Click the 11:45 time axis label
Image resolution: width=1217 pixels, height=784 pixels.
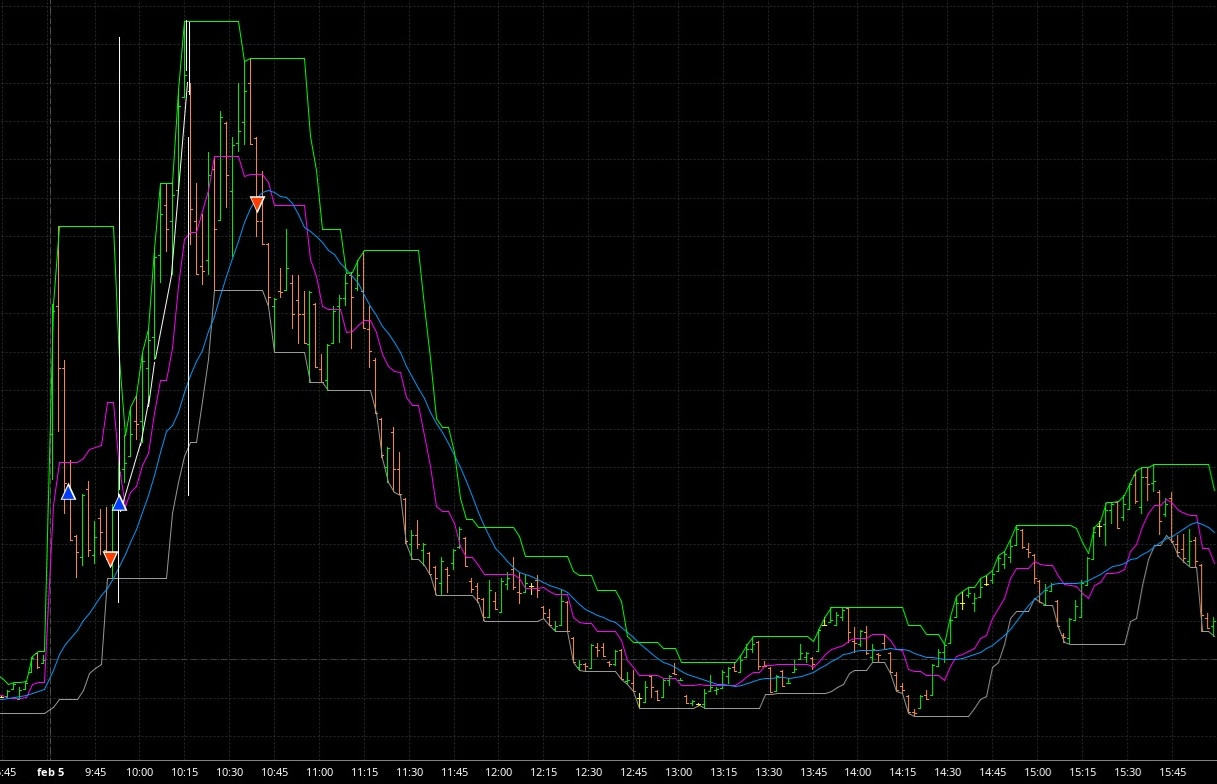point(454,772)
